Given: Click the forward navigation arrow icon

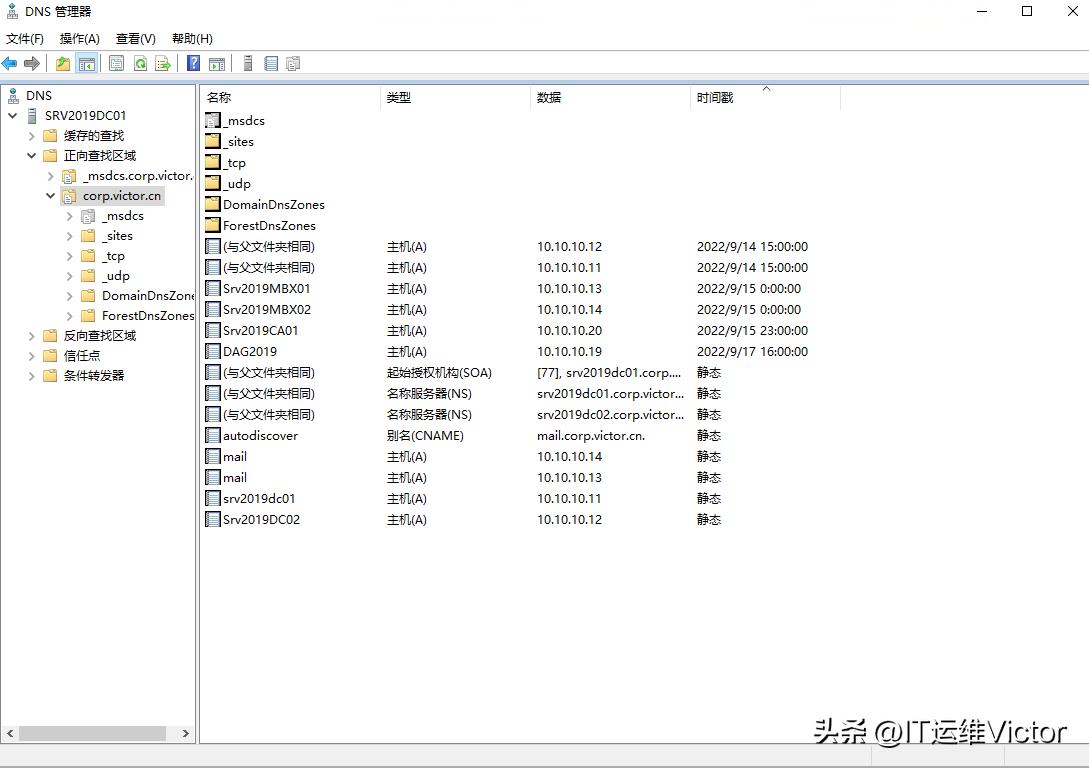Looking at the screenshot, I should tap(32, 63).
